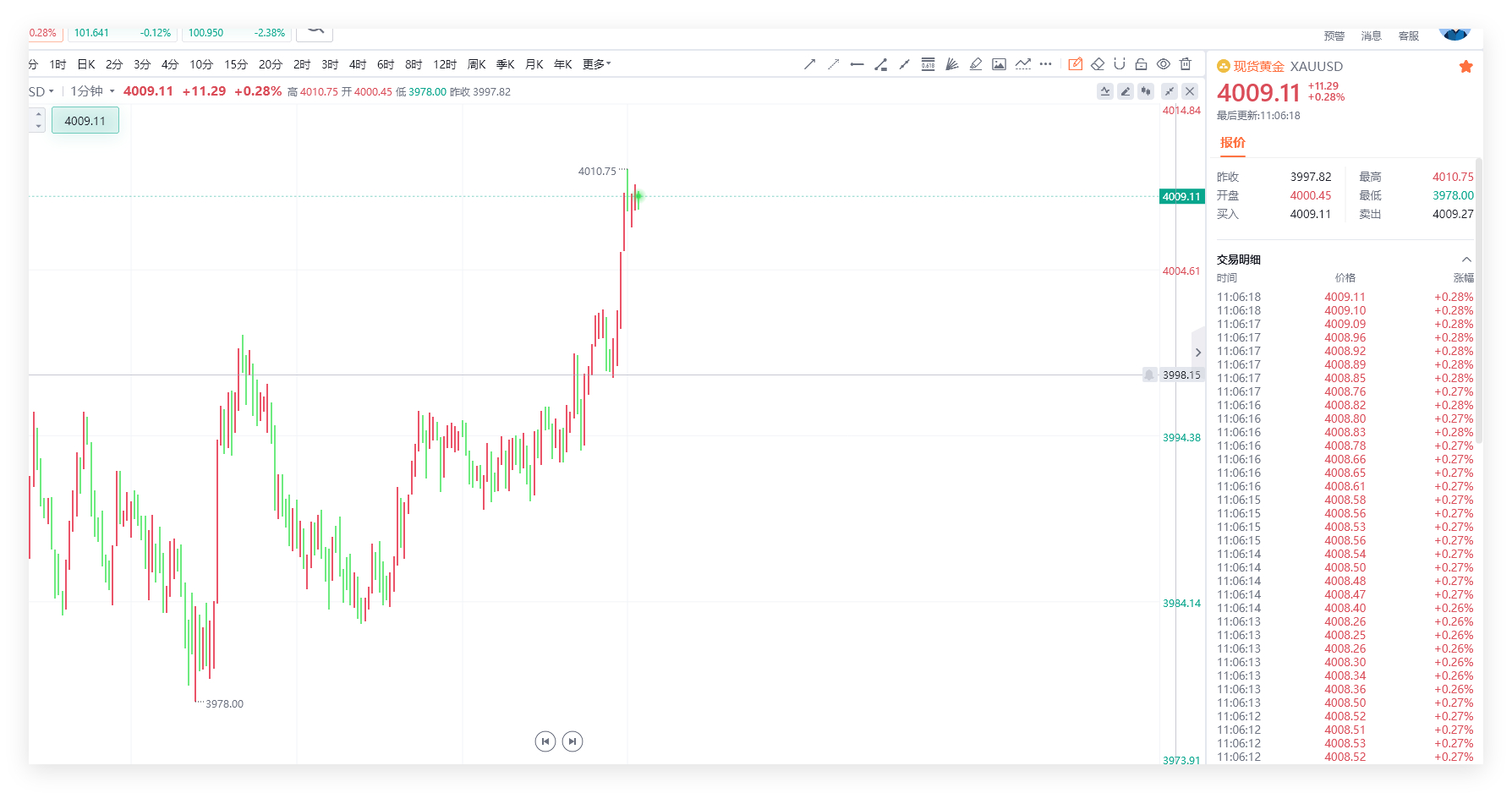
Task: Click the 4009.11 price box
Action: (x=85, y=121)
